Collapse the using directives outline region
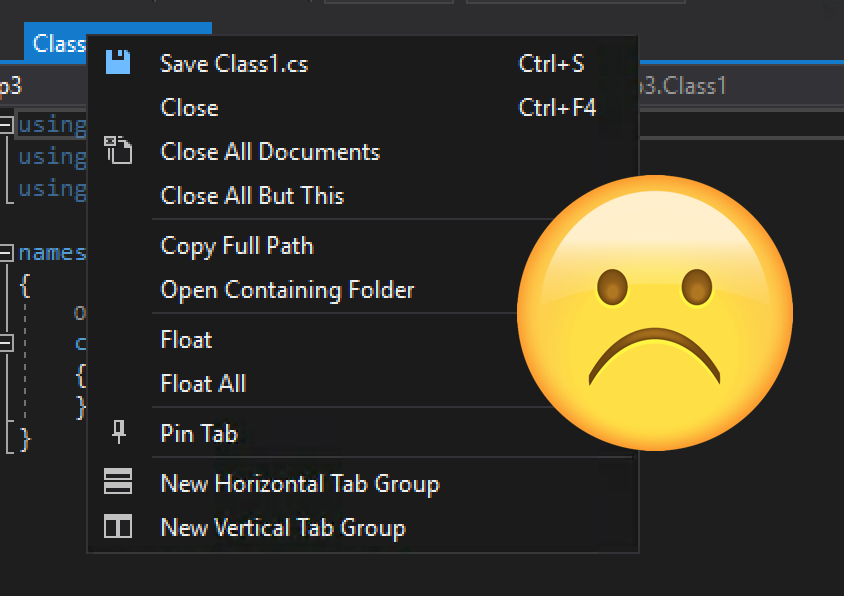This screenshot has height=596, width=844. tap(6, 125)
